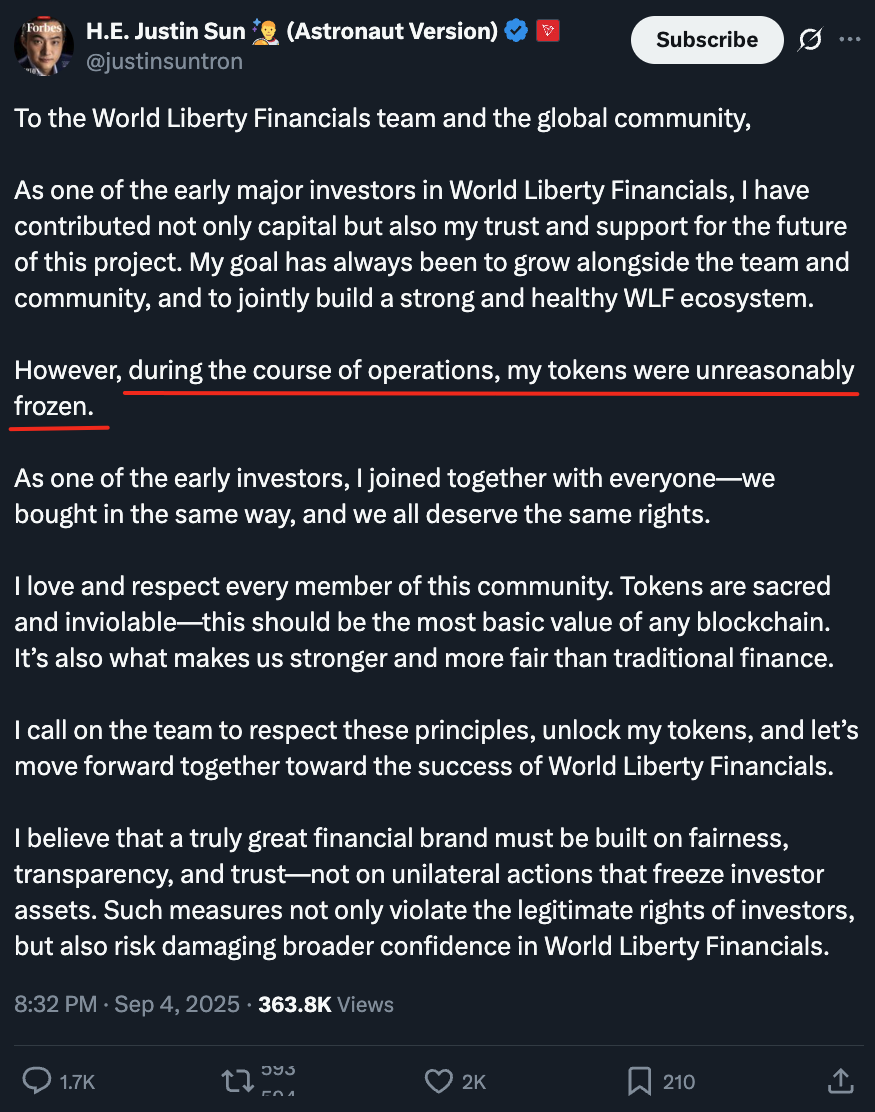Open the 8:32 PM Sep 4, 2025 timestamp

(x=127, y=1004)
